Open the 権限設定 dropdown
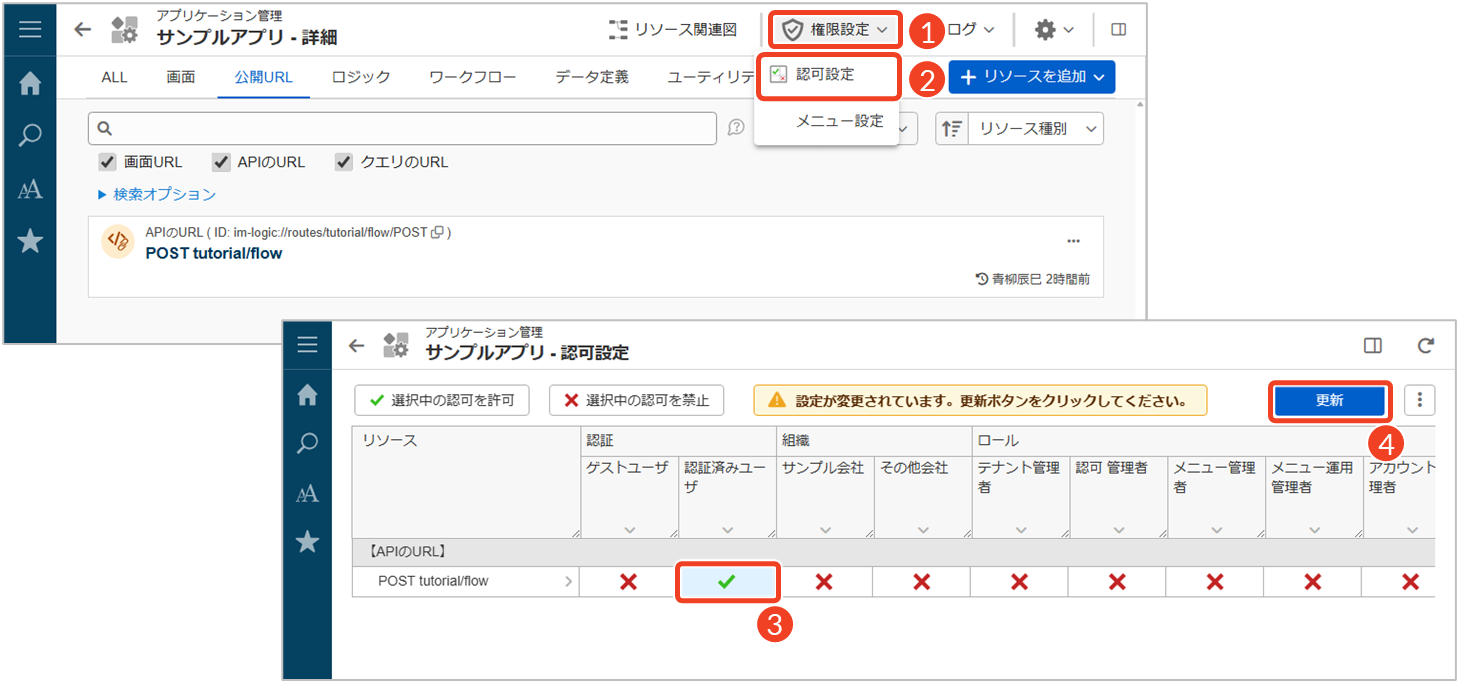This screenshot has width=1459, height=685. 836,30
